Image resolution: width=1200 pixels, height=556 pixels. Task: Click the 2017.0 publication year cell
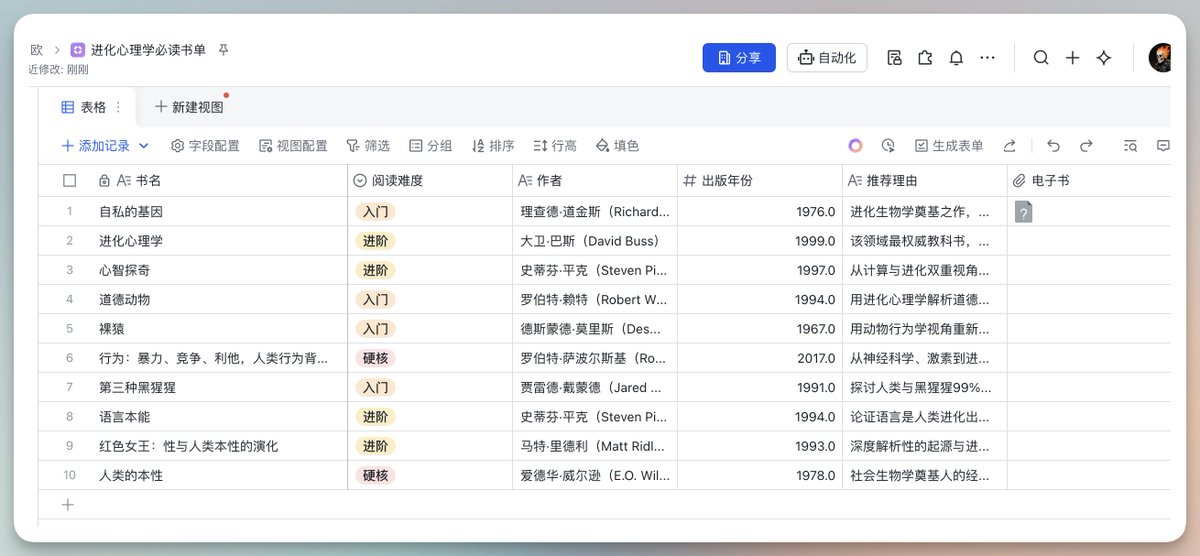coord(760,358)
